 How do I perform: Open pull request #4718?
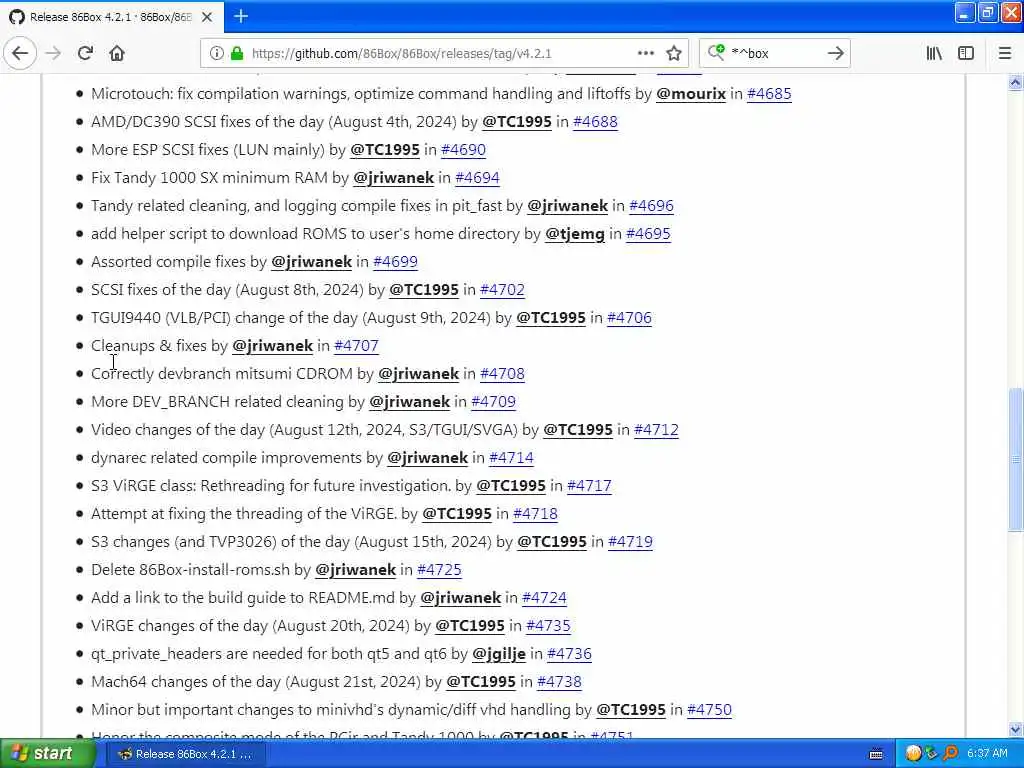[x=536, y=514]
